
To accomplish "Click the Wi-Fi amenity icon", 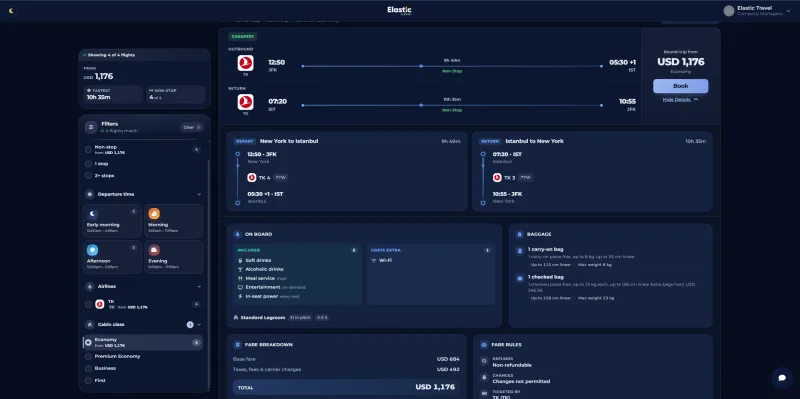I will coord(373,260).
